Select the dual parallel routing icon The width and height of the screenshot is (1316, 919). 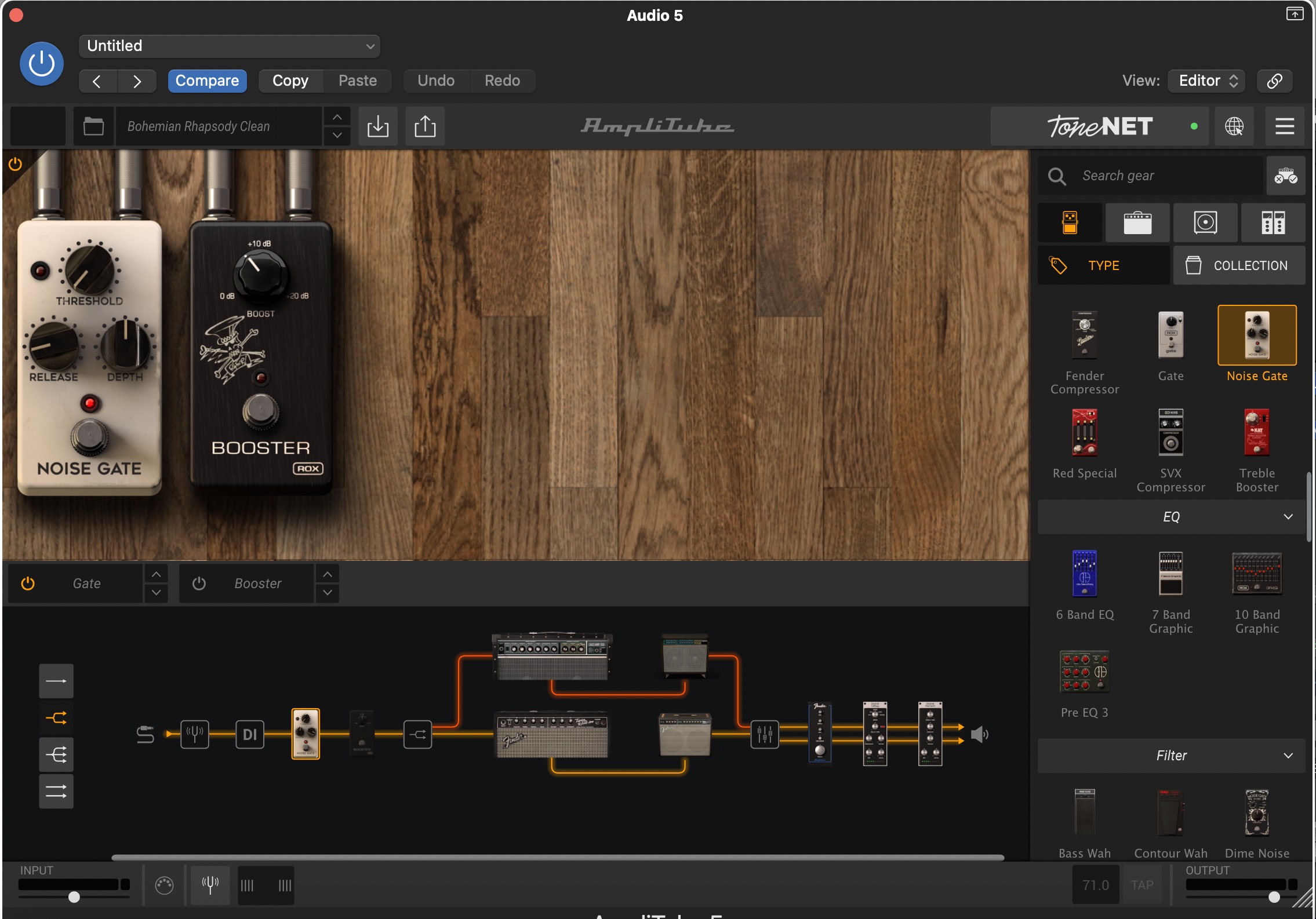click(56, 791)
